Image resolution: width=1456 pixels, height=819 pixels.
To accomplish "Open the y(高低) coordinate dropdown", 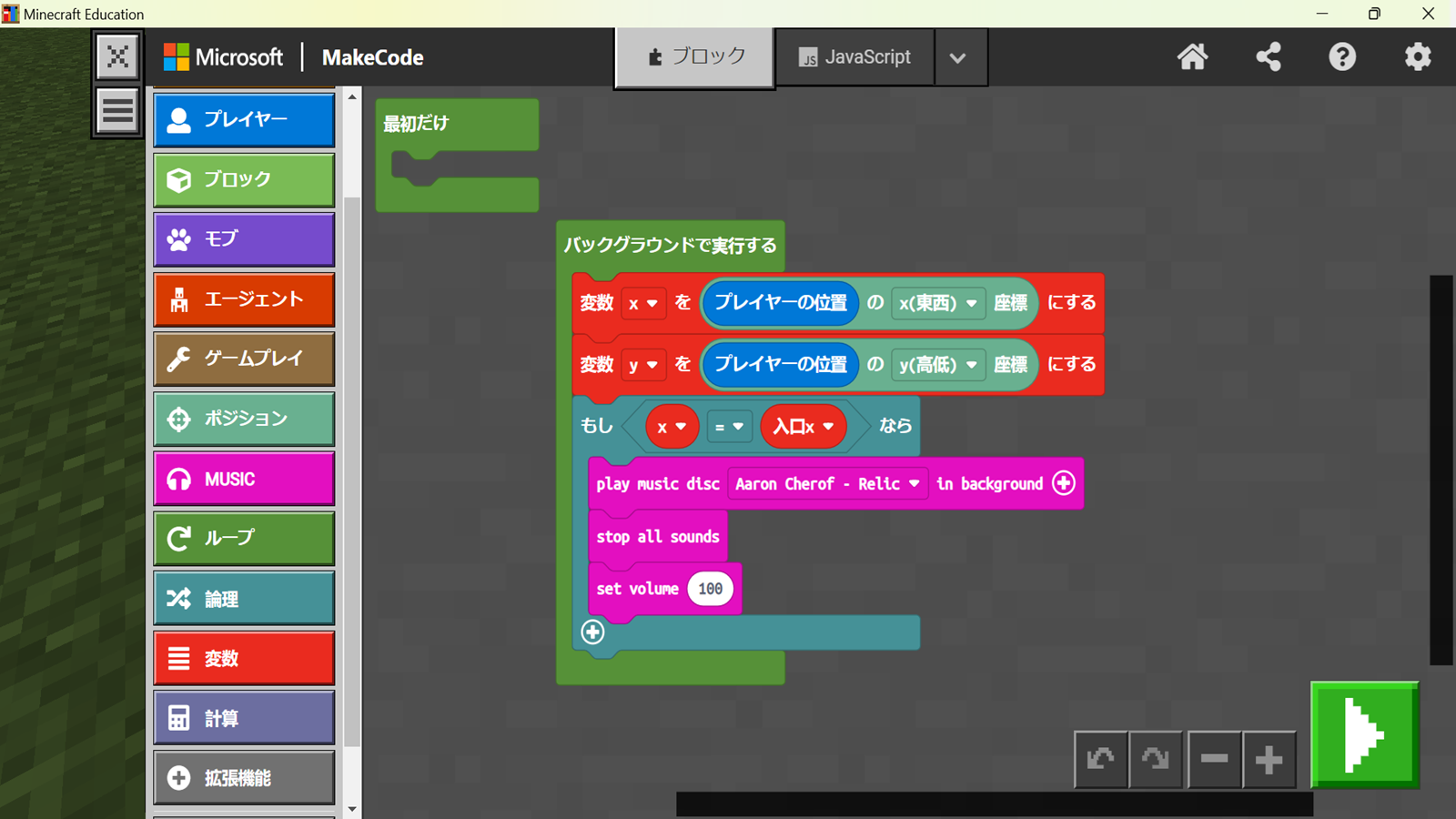I will [938, 365].
